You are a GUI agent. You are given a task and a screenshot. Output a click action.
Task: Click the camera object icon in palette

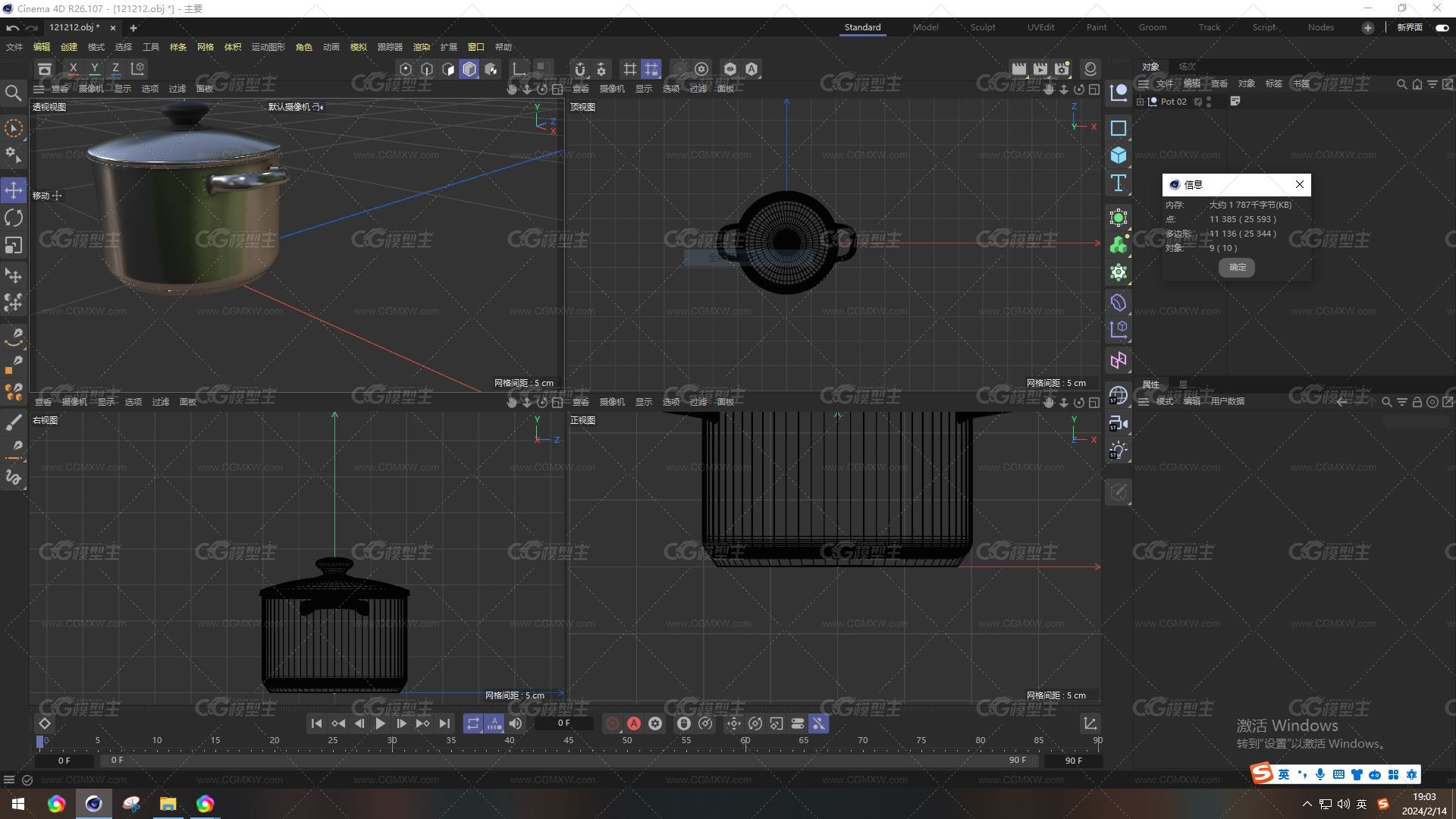1119,423
